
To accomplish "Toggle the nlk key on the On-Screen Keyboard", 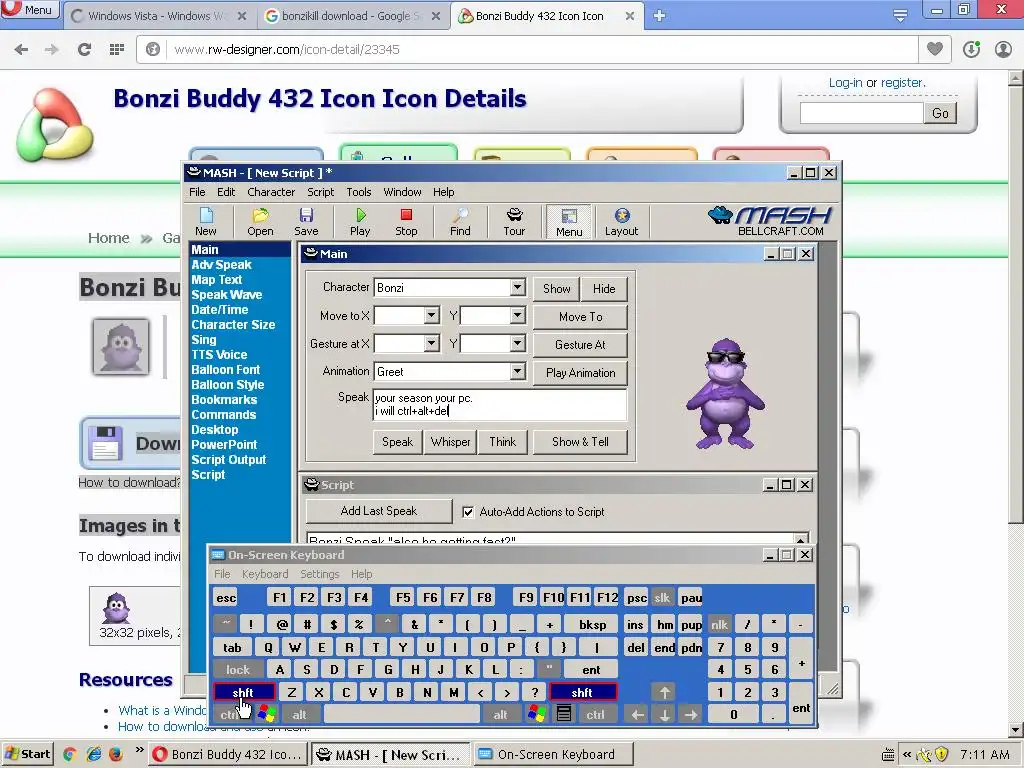I will pos(719,625).
